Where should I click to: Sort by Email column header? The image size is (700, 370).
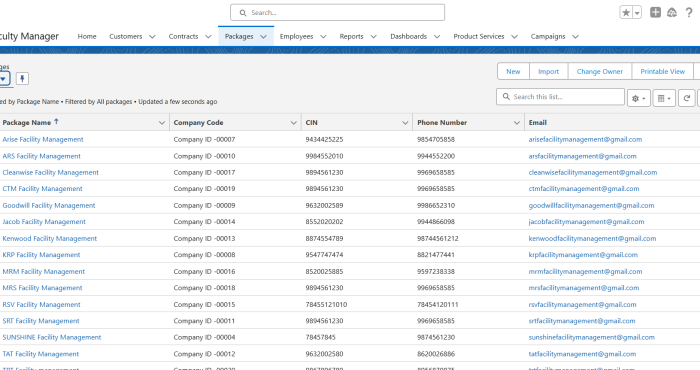click(x=538, y=122)
